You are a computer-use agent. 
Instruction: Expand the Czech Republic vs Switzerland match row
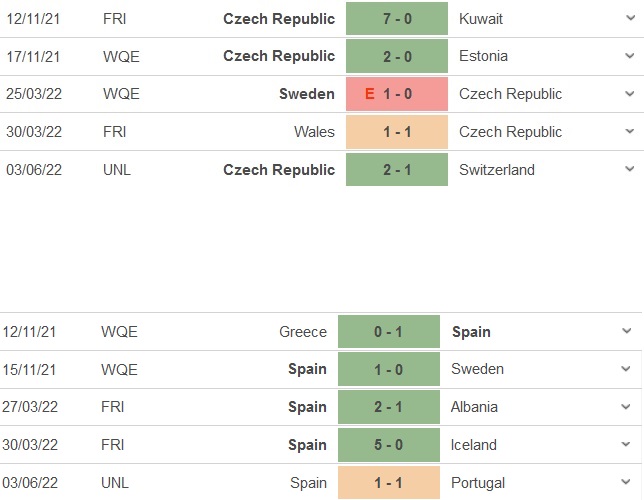point(627,171)
